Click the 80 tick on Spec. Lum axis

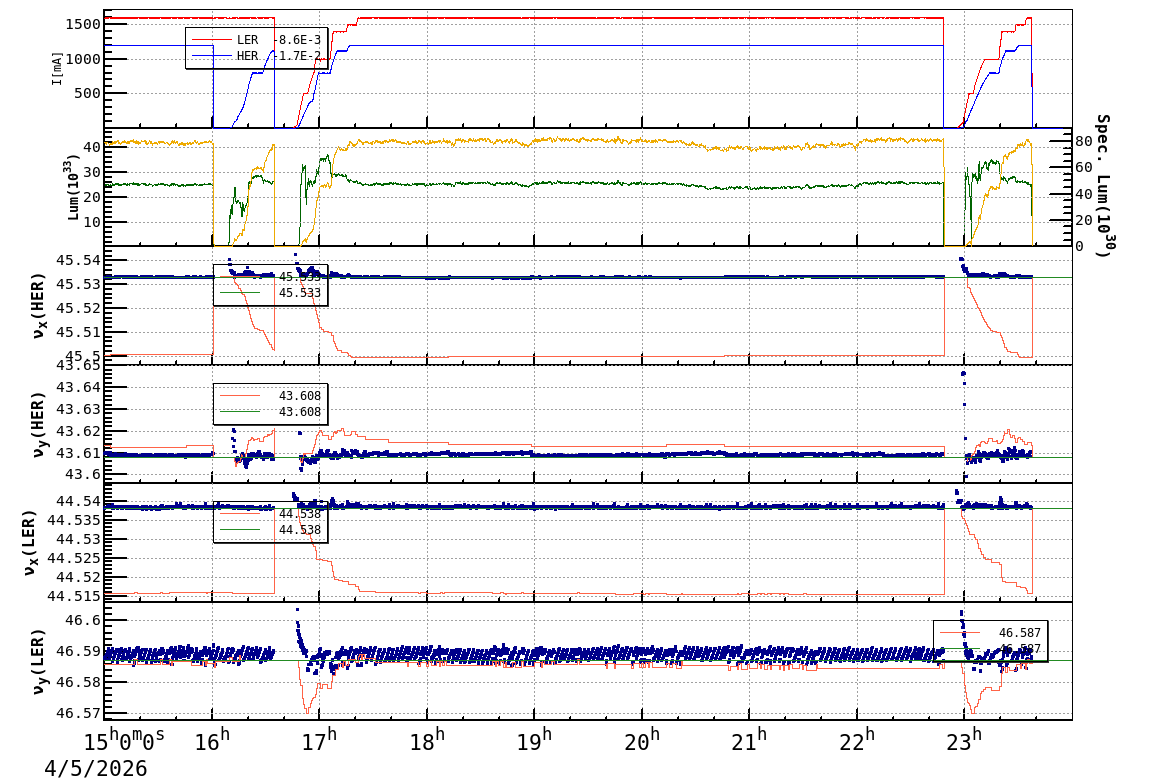coord(1084,141)
